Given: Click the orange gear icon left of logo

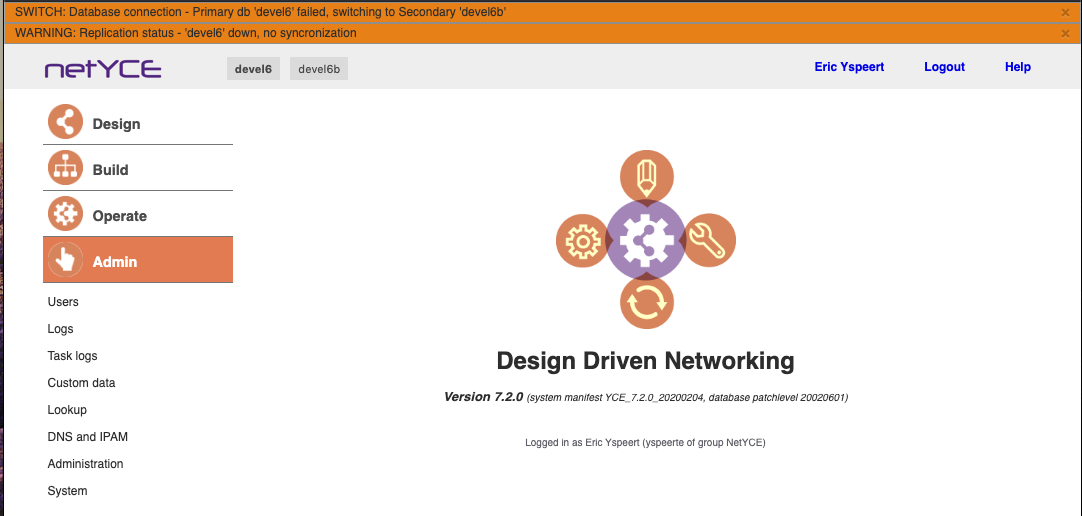Looking at the screenshot, I should pos(582,241).
